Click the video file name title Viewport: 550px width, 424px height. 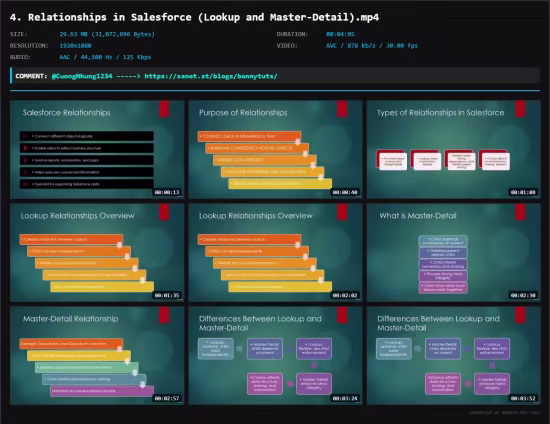tap(195, 17)
